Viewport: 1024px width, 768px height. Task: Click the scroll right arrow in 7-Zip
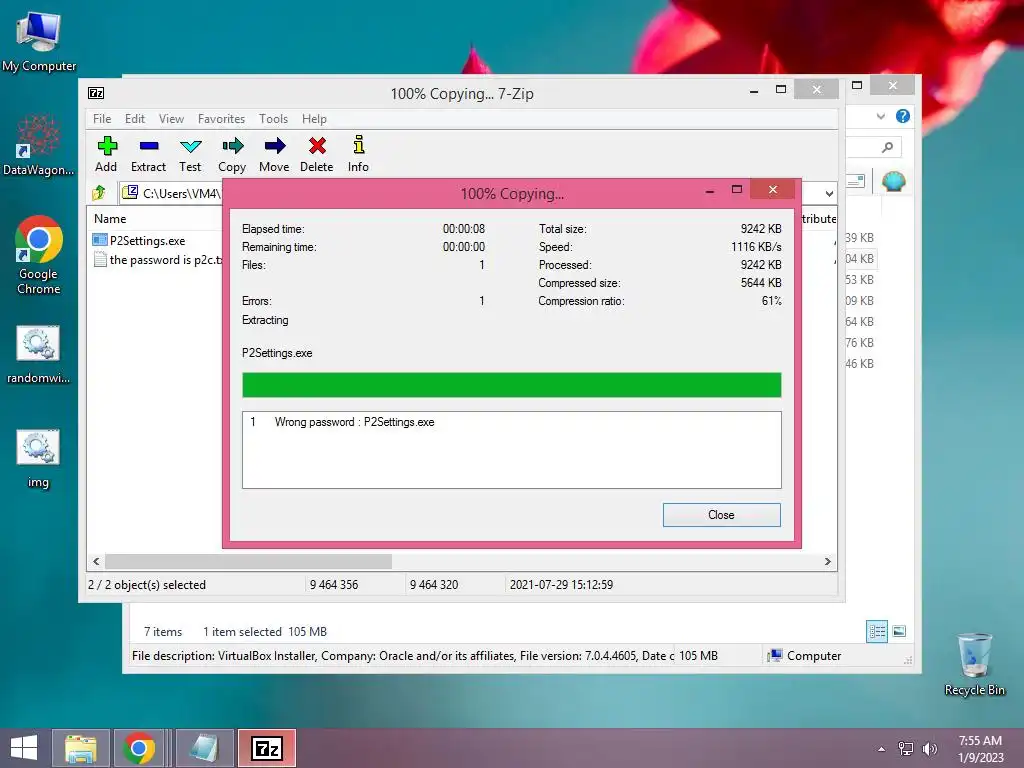click(827, 562)
